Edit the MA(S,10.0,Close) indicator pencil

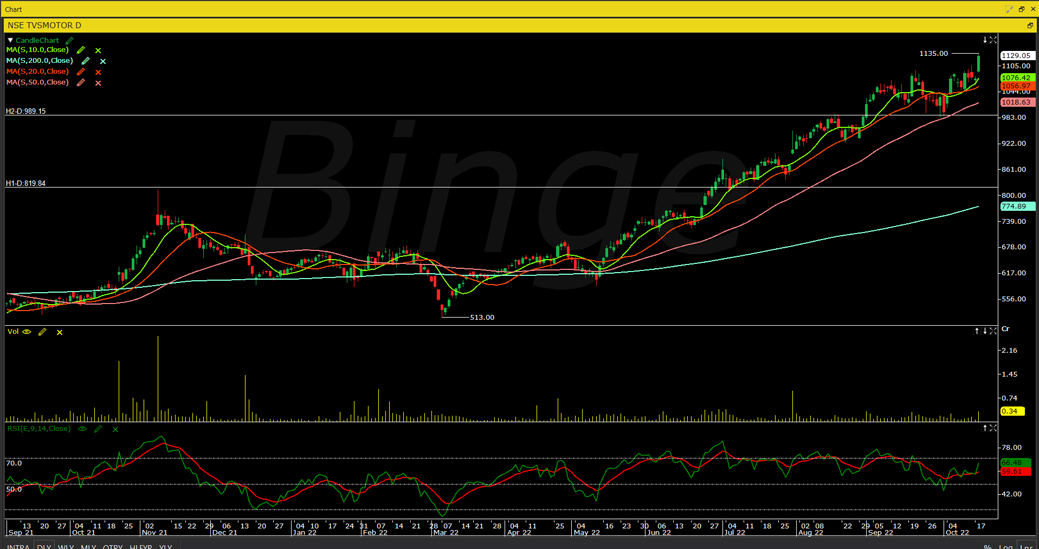(x=81, y=50)
